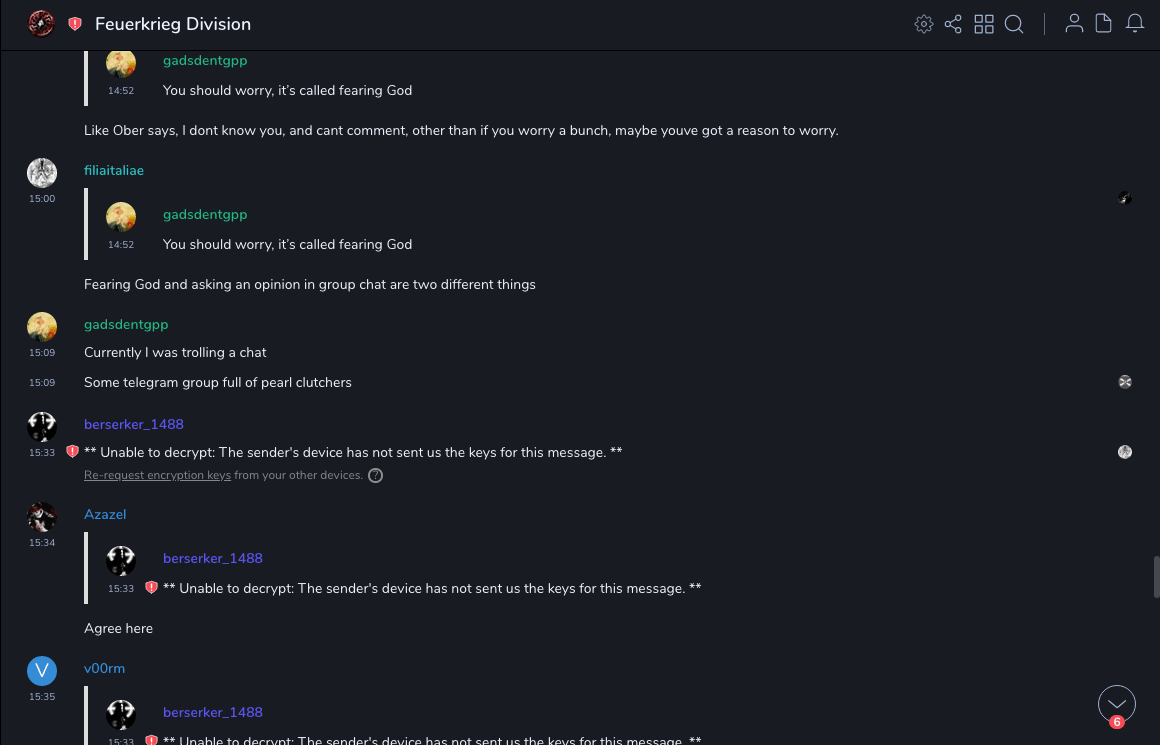Click the Feuerkrieg Division room title
Viewport: 1160px width, 745px height.
pos(173,24)
